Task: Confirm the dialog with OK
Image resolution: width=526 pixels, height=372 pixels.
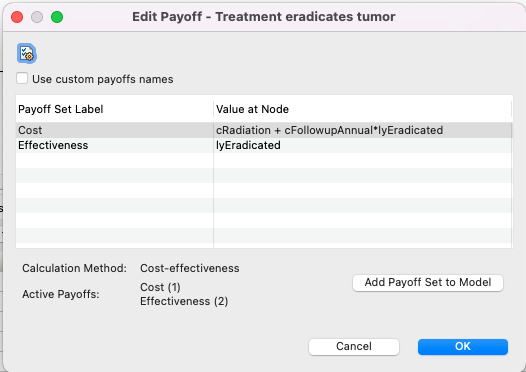Action: pyautogui.click(x=463, y=347)
